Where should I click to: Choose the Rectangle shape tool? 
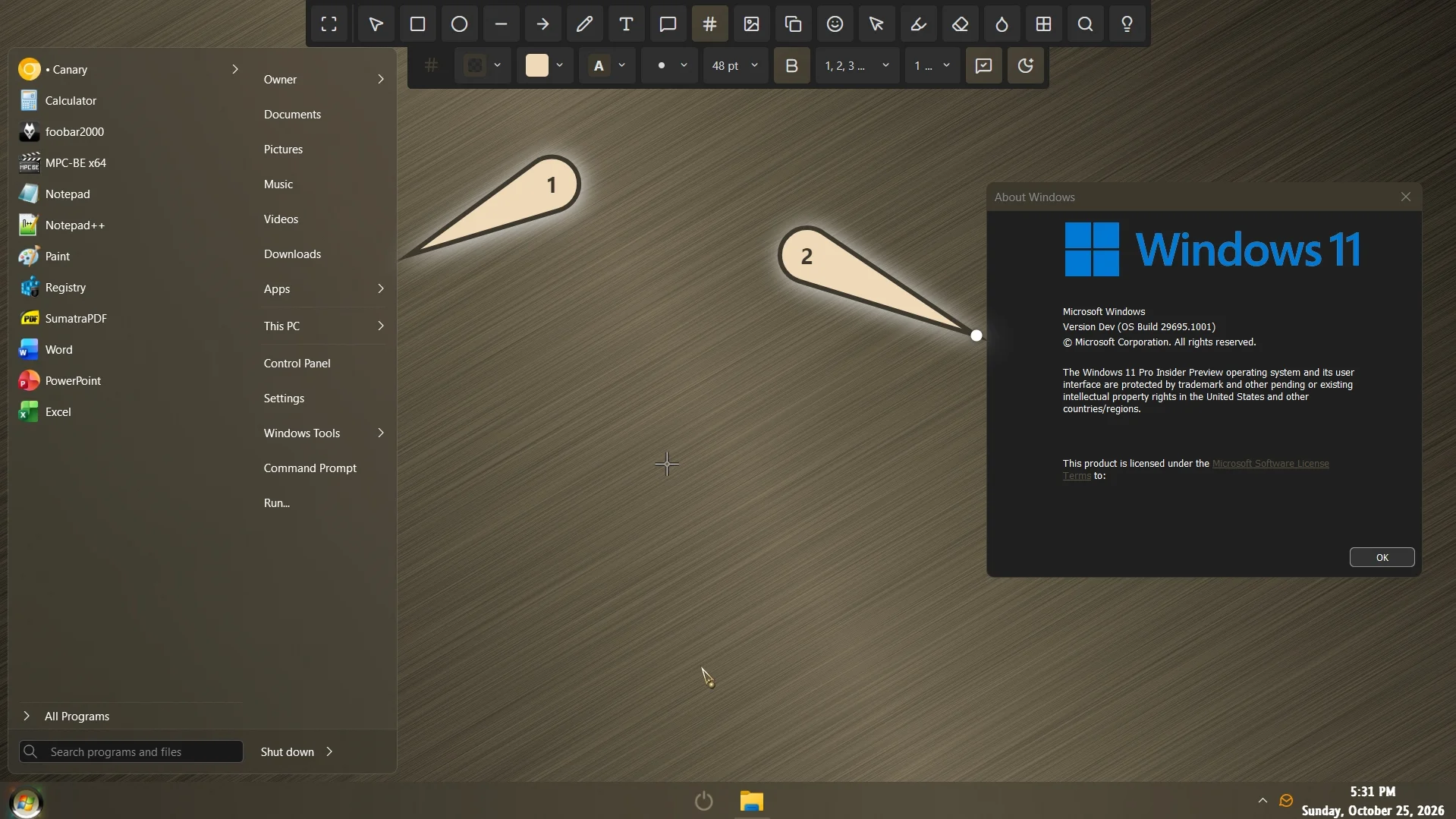tap(417, 24)
